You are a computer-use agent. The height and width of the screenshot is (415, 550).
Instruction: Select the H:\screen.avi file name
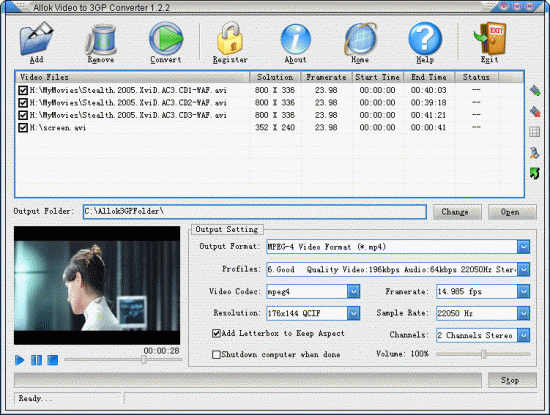click(x=58, y=128)
